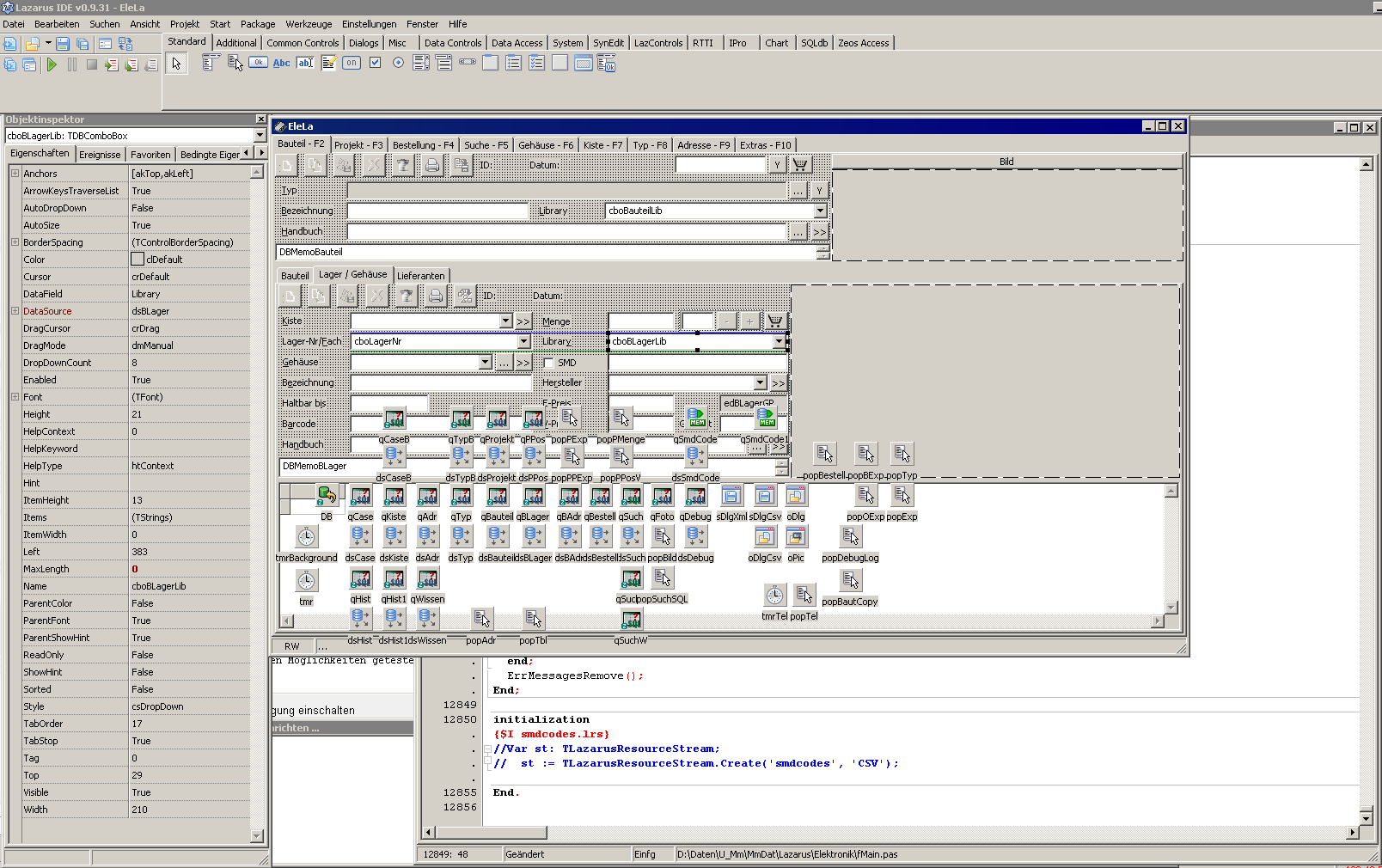Click the code editor horizontal scrollbar thumb
The height and width of the screenshot is (868, 1382).
pos(491,832)
